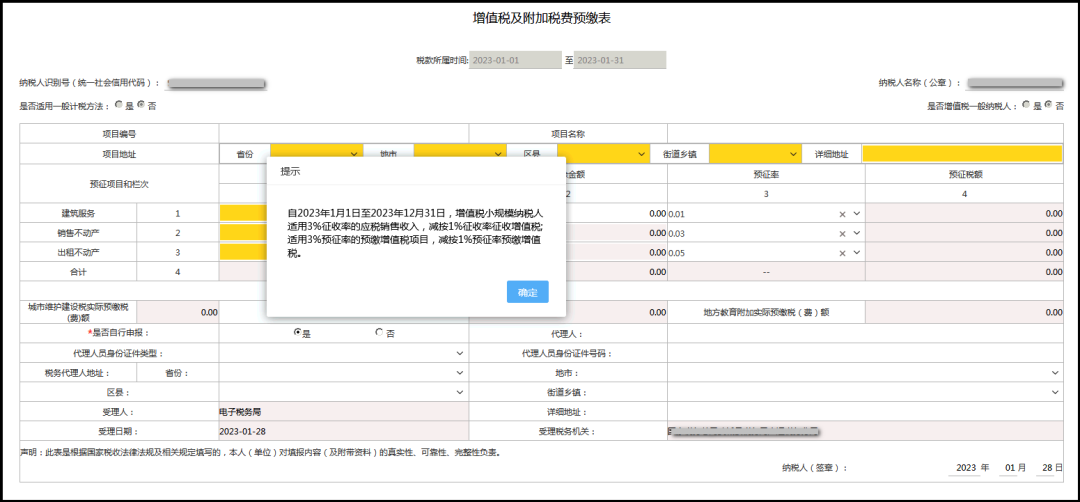1080x502 pixels.
Task: Click the 预征率 column header
Action: (x=767, y=174)
